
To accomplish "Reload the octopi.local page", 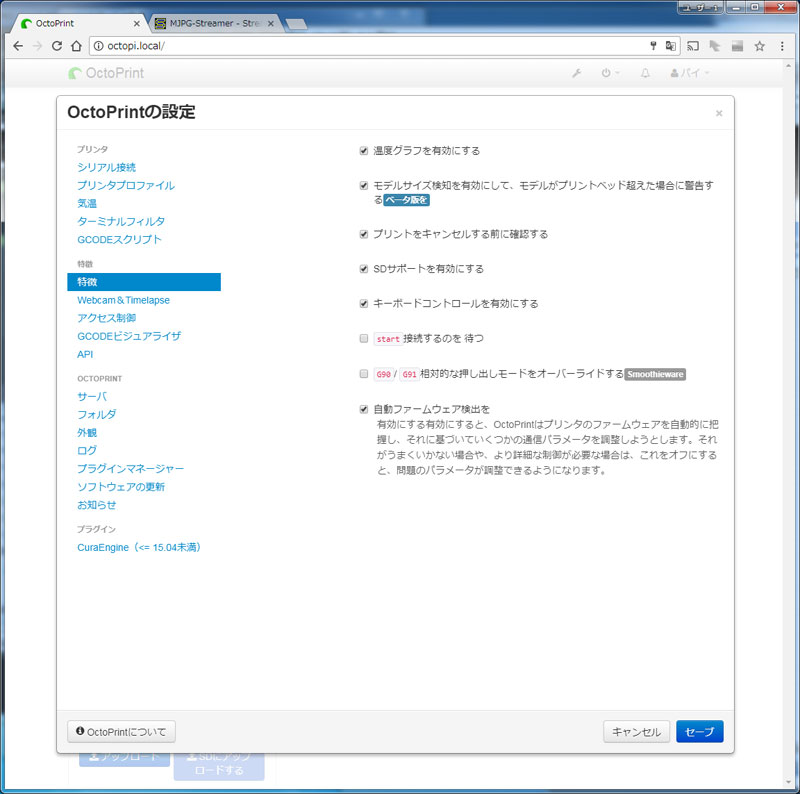I will 57,46.
